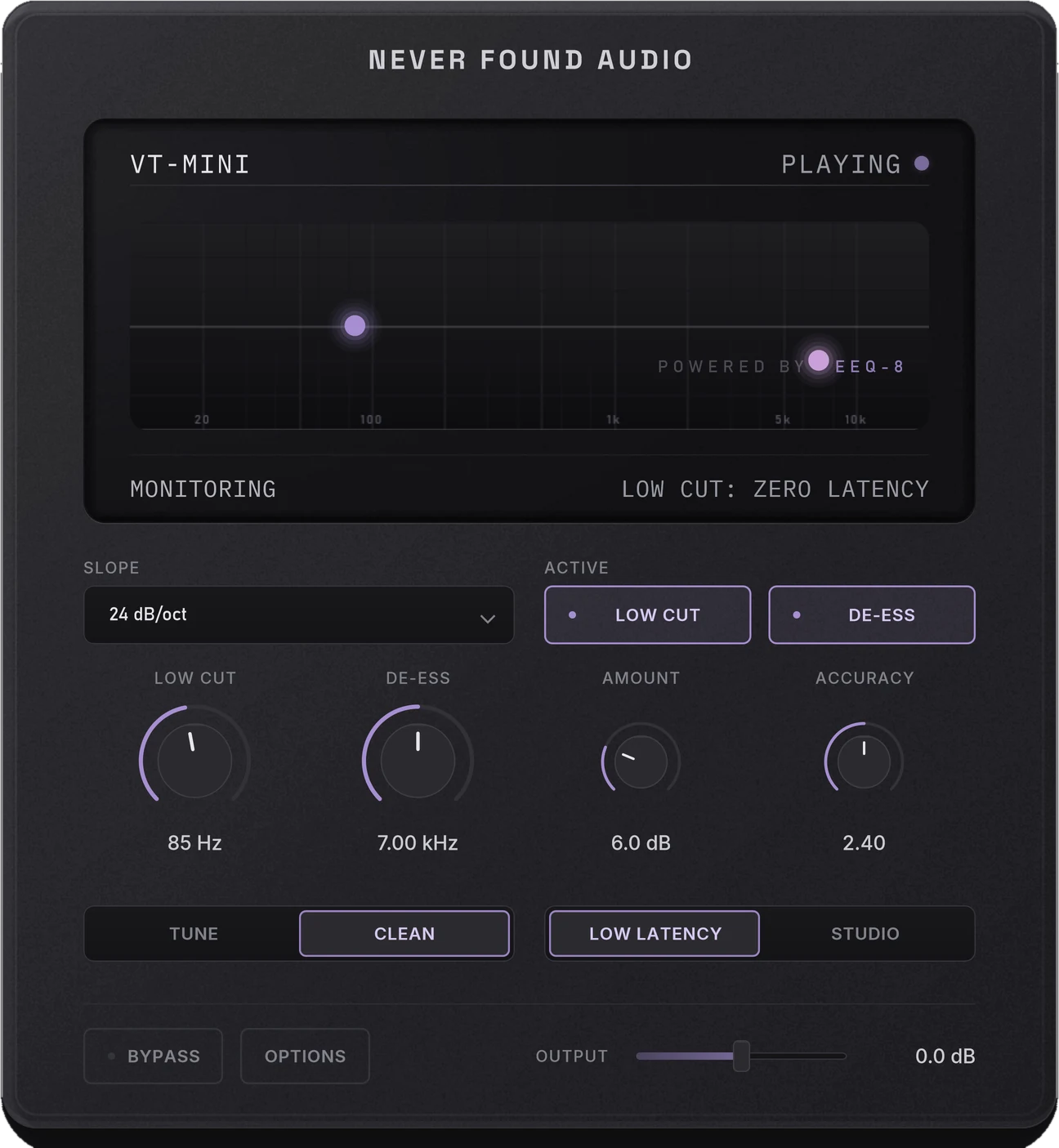Open the Options button
Image resolution: width=1059 pixels, height=1148 pixels.
point(305,1056)
